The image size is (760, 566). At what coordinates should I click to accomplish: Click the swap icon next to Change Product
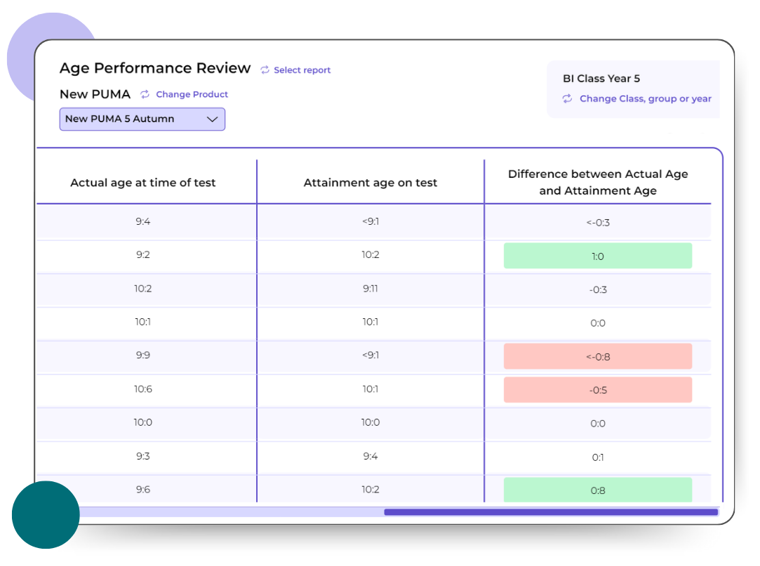[145, 94]
